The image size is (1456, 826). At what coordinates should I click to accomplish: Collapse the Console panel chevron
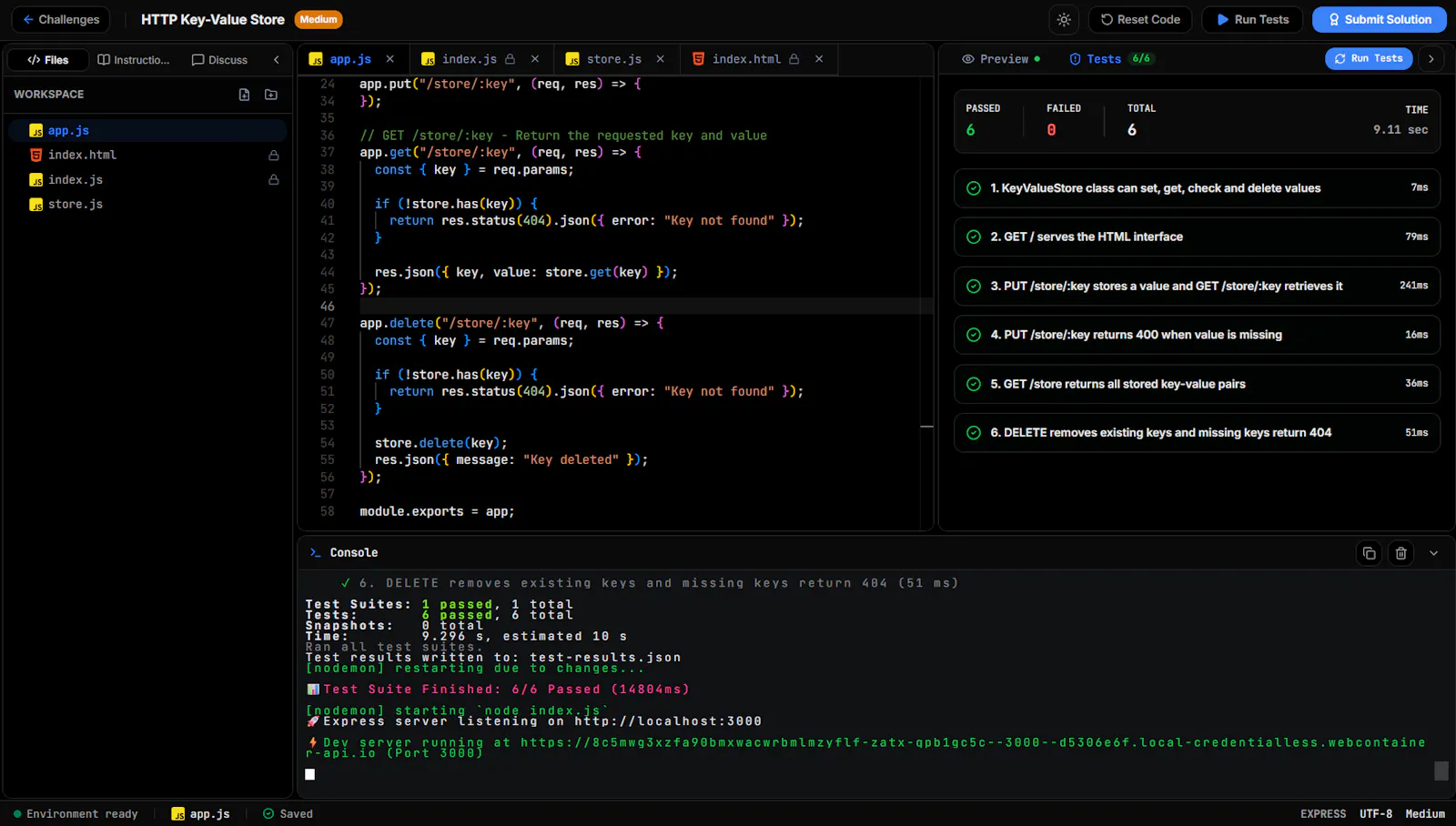(x=1434, y=553)
